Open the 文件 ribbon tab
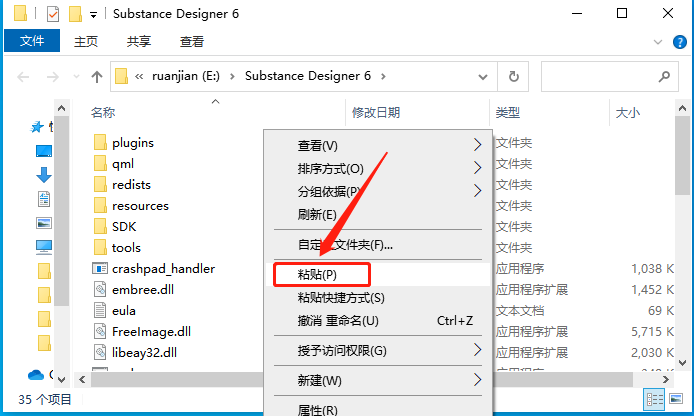The height and width of the screenshot is (416, 694). 32,41
